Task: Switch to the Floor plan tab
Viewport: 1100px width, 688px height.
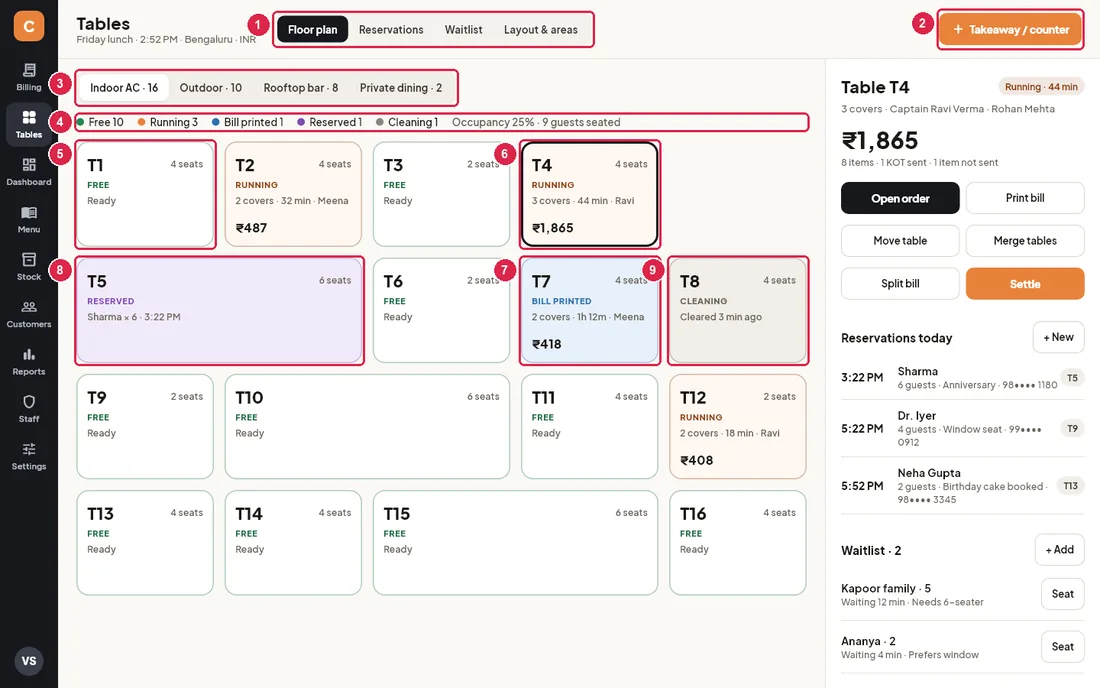Action: (312, 29)
